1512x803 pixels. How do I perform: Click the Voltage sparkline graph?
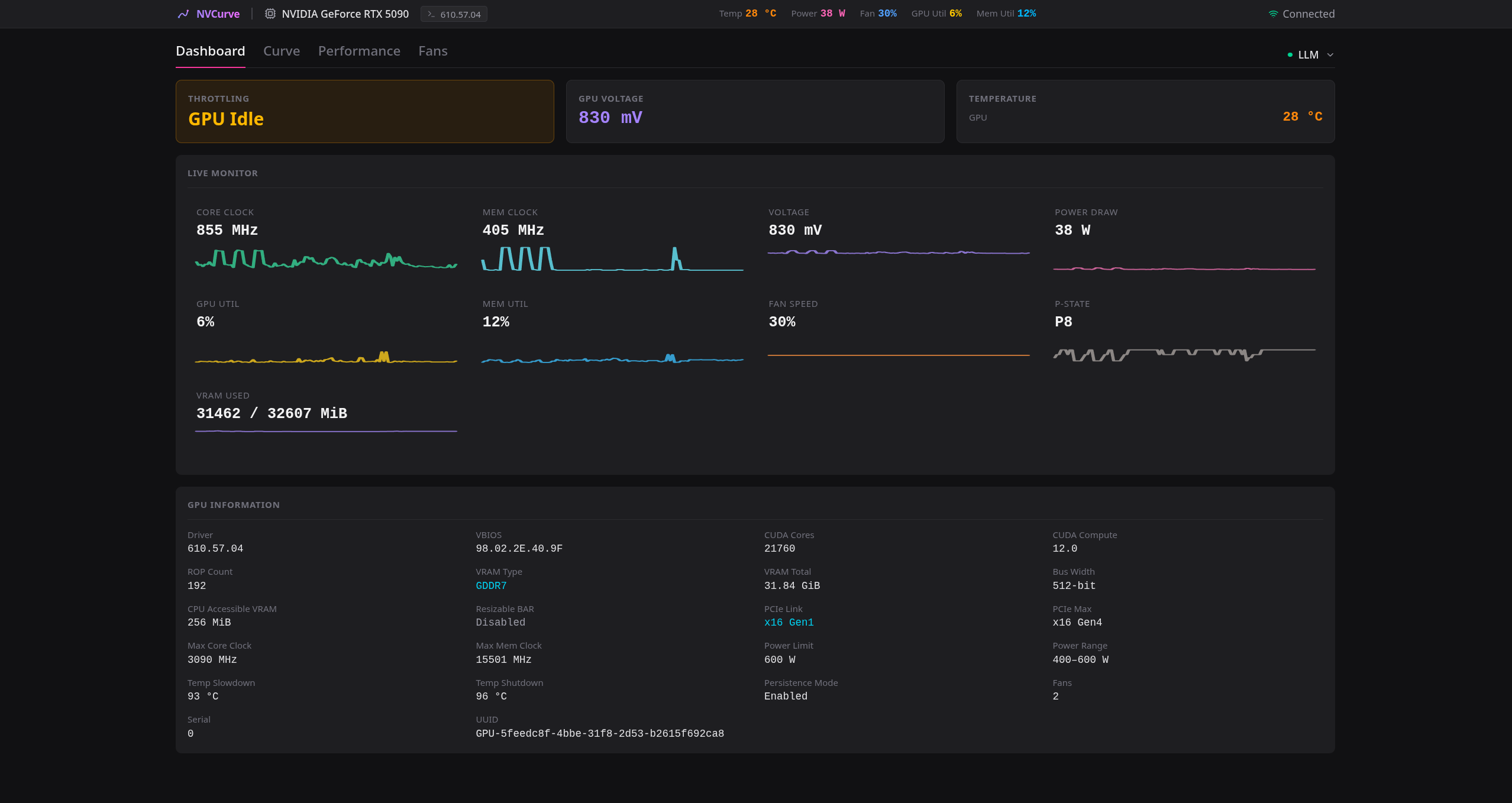coord(899,252)
